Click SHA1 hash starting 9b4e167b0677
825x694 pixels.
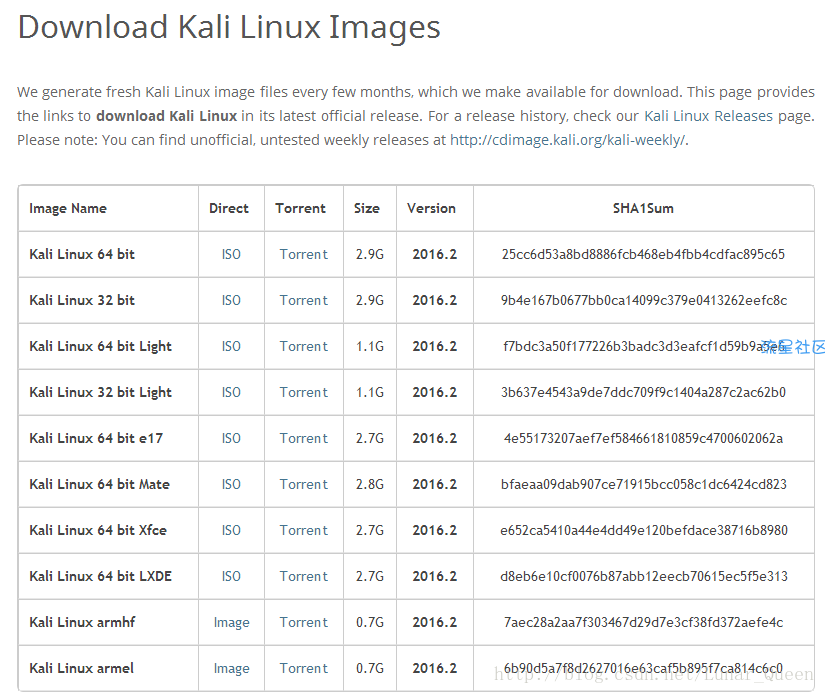(643, 300)
